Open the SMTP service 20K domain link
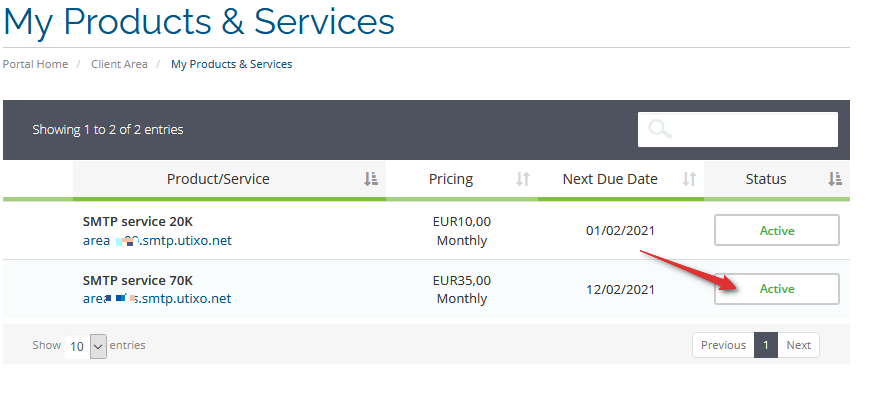872x403 pixels. pyautogui.click(x=157, y=241)
